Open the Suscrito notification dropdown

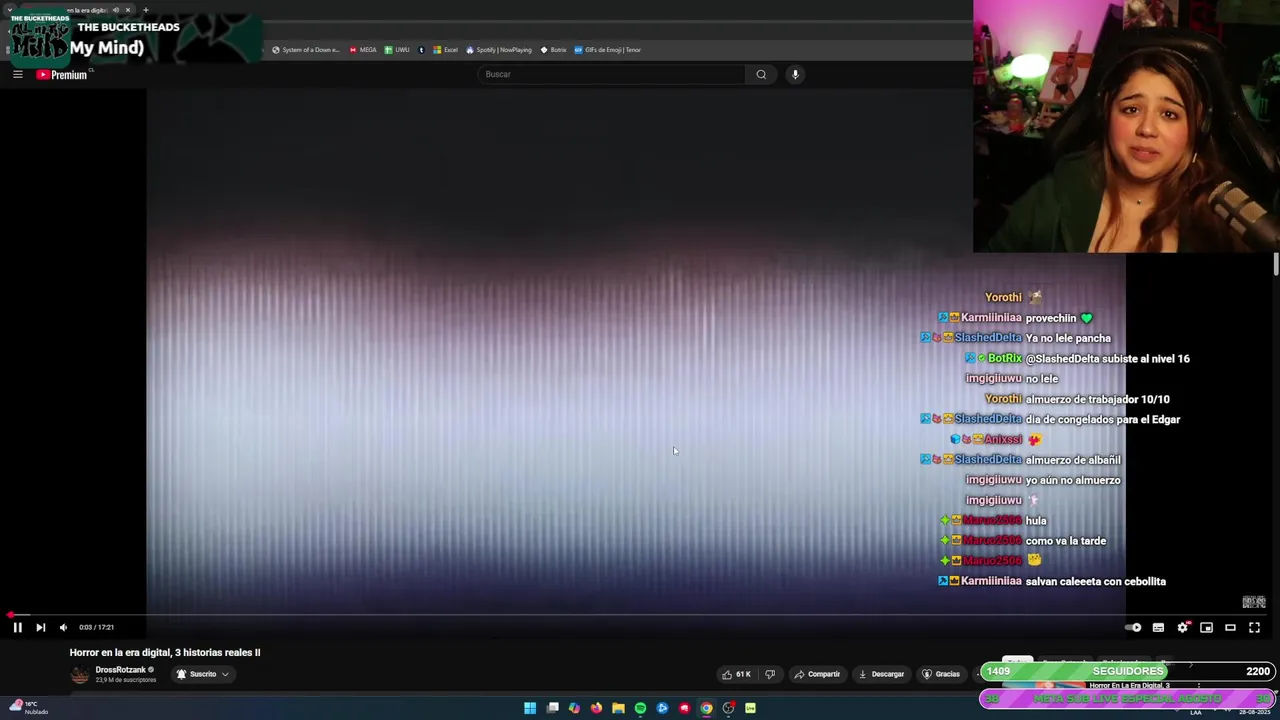click(203, 674)
